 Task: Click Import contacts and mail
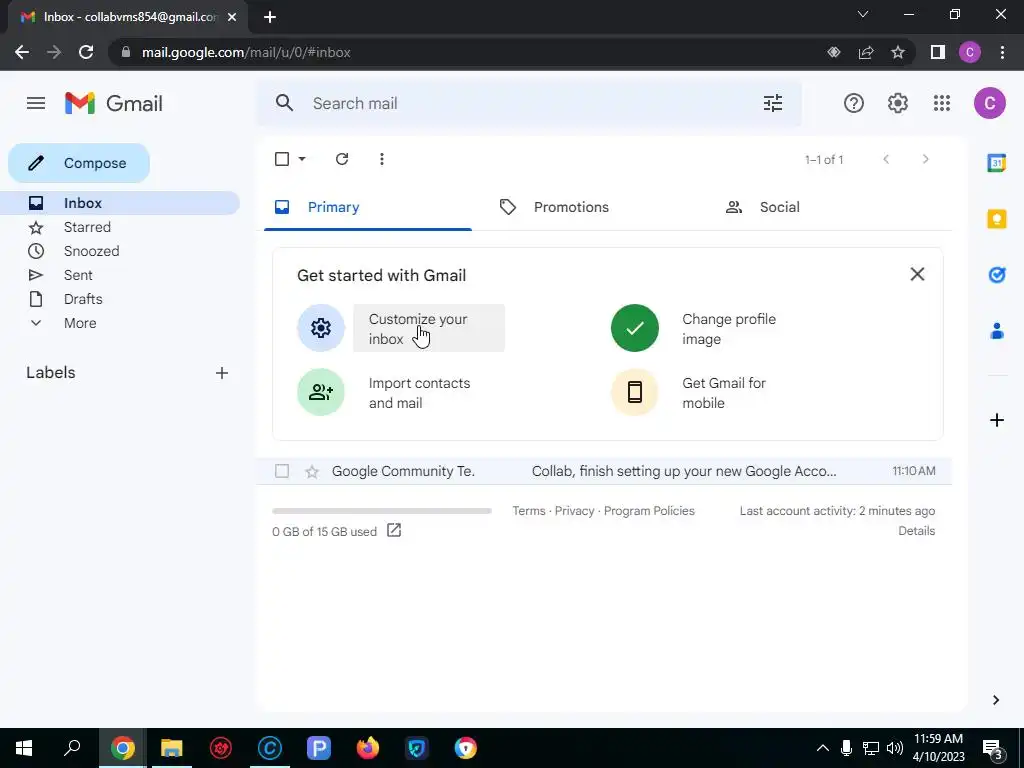[x=419, y=392]
